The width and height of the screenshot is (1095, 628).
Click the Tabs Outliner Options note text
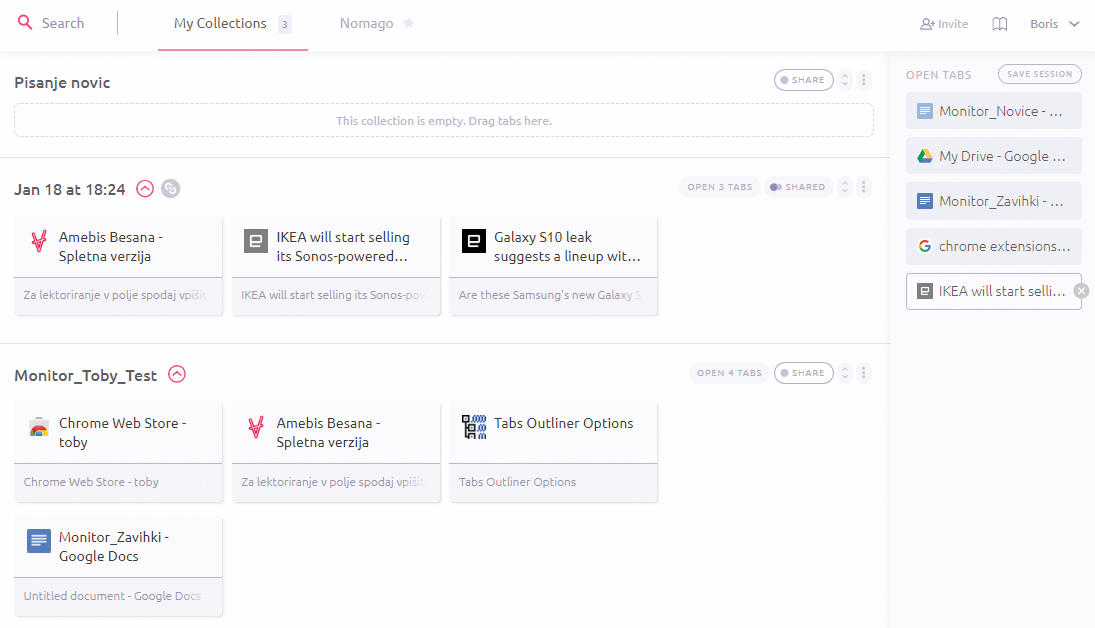point(517,482)
